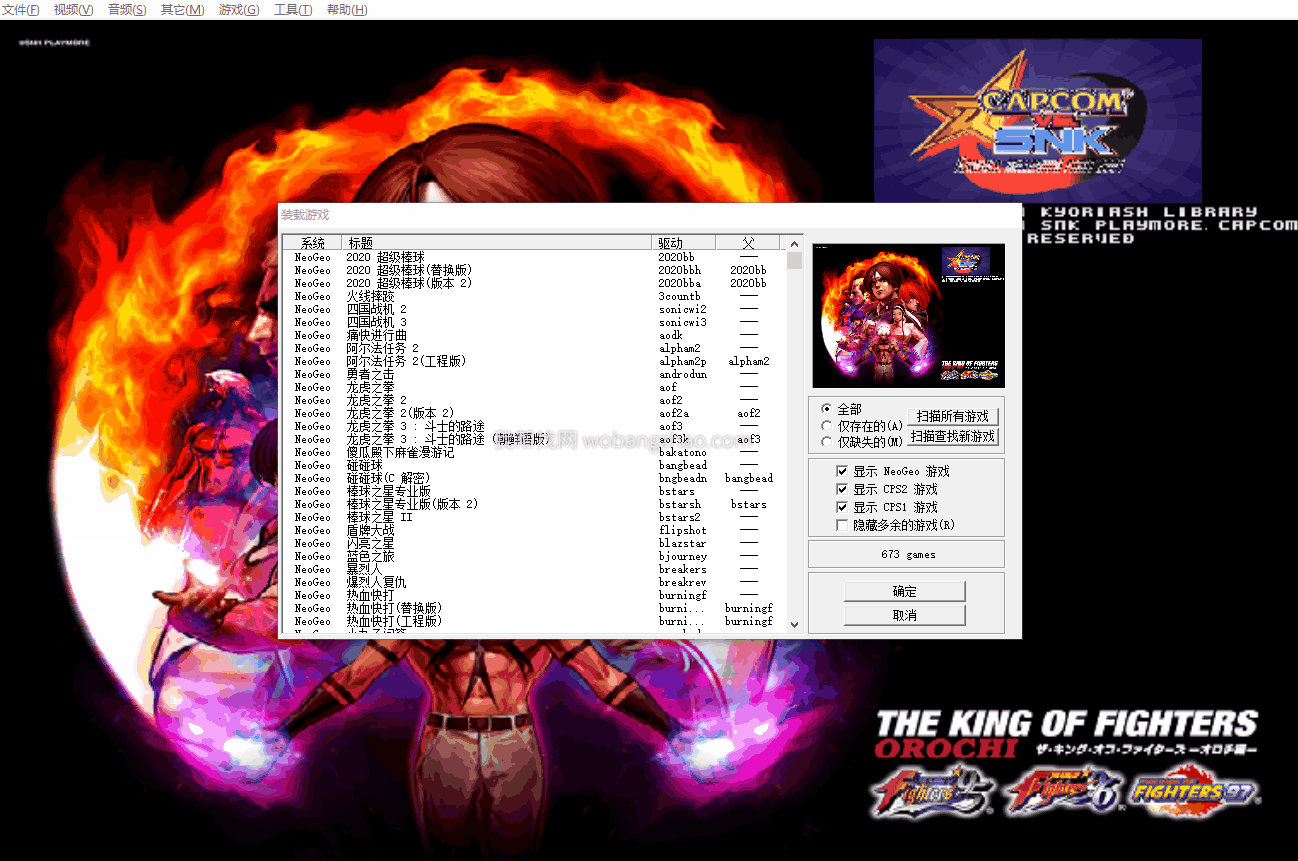1298x861 pixels.
Task: Select the 2020 超级棒球(替换版) row
Action: click(x=533, y=270)
